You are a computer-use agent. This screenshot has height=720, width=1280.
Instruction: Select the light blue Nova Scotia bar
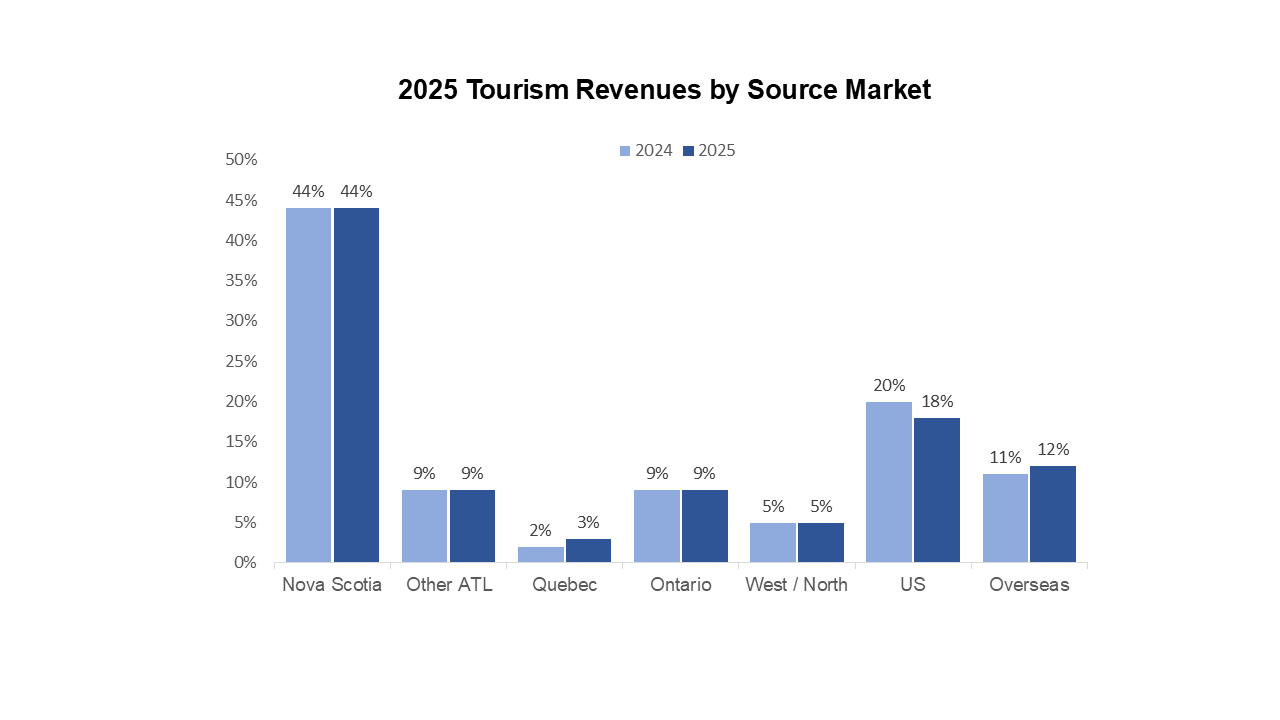(307, 380)
